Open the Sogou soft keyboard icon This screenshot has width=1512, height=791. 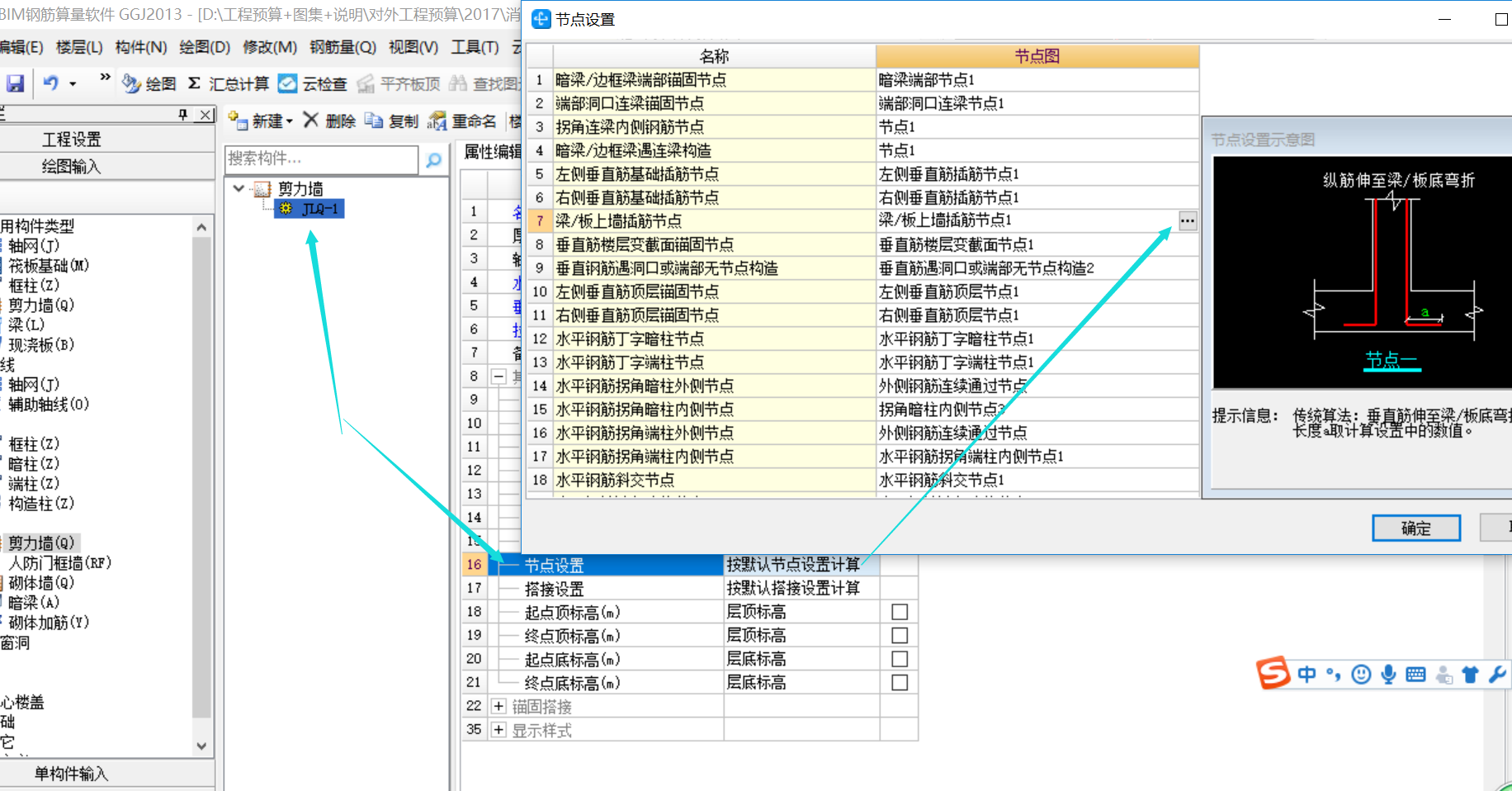(x=1415, y=675)
